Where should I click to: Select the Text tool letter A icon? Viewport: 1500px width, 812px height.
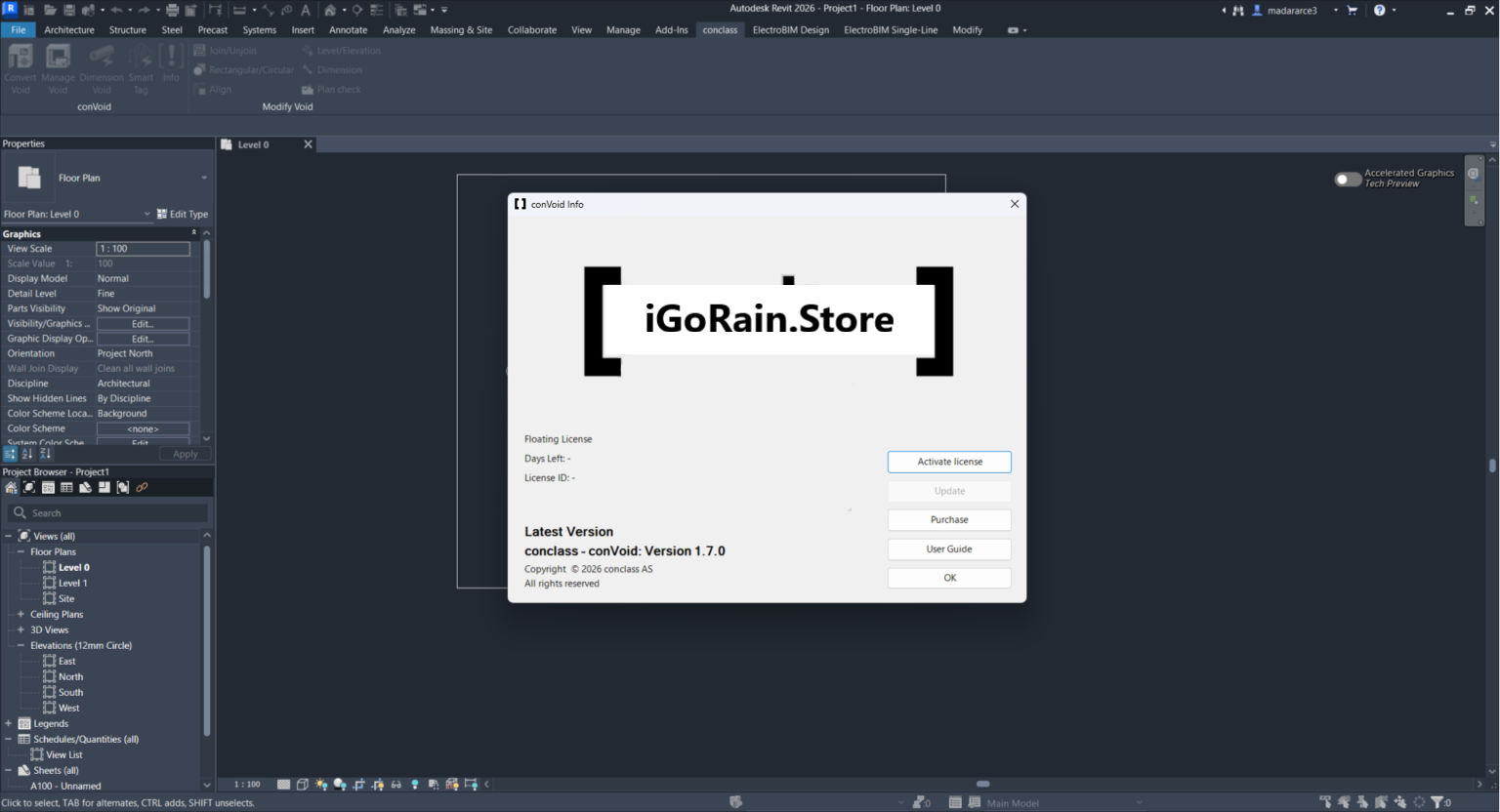click(x=306, y=10)
